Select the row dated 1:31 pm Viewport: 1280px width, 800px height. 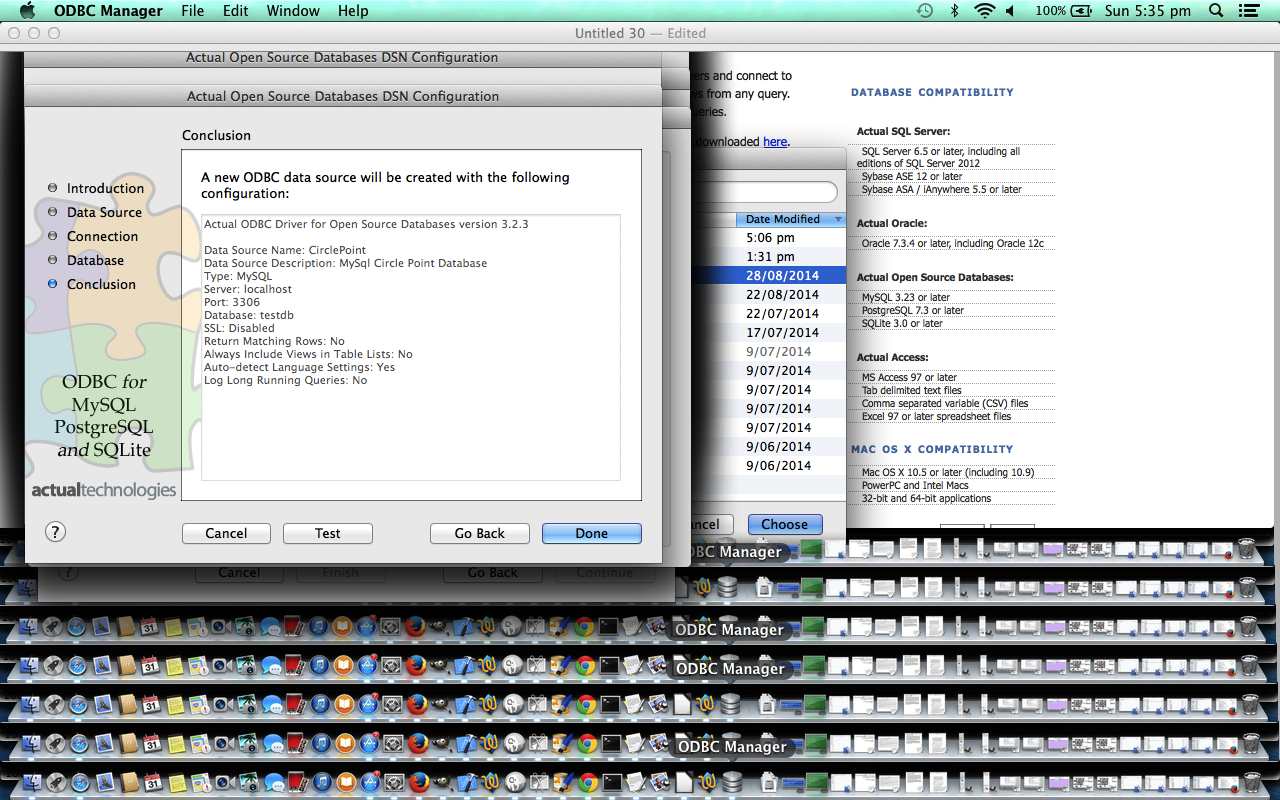pyautogui.click(x=771, y=257)
